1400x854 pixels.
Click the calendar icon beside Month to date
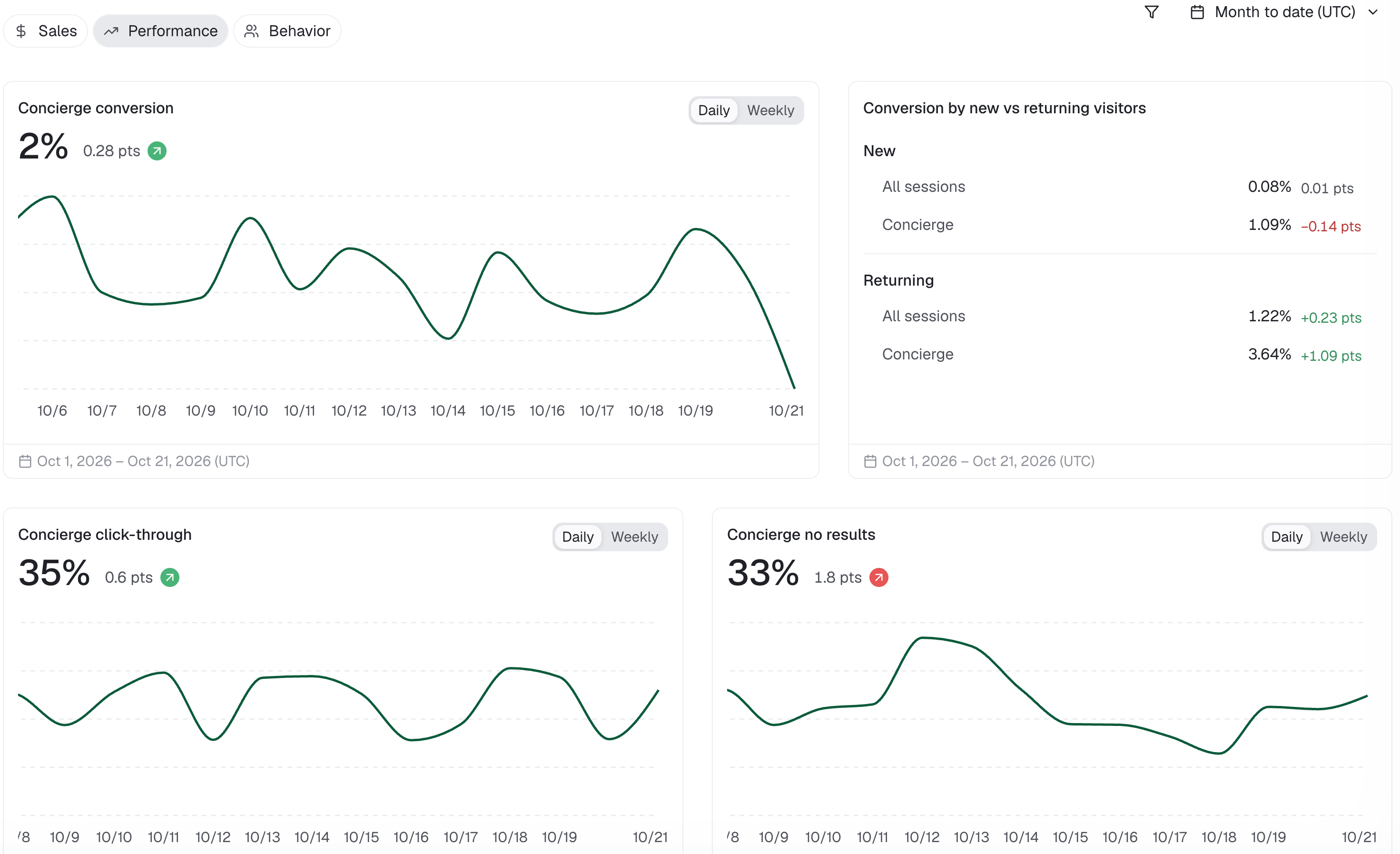pos(1197,12)
